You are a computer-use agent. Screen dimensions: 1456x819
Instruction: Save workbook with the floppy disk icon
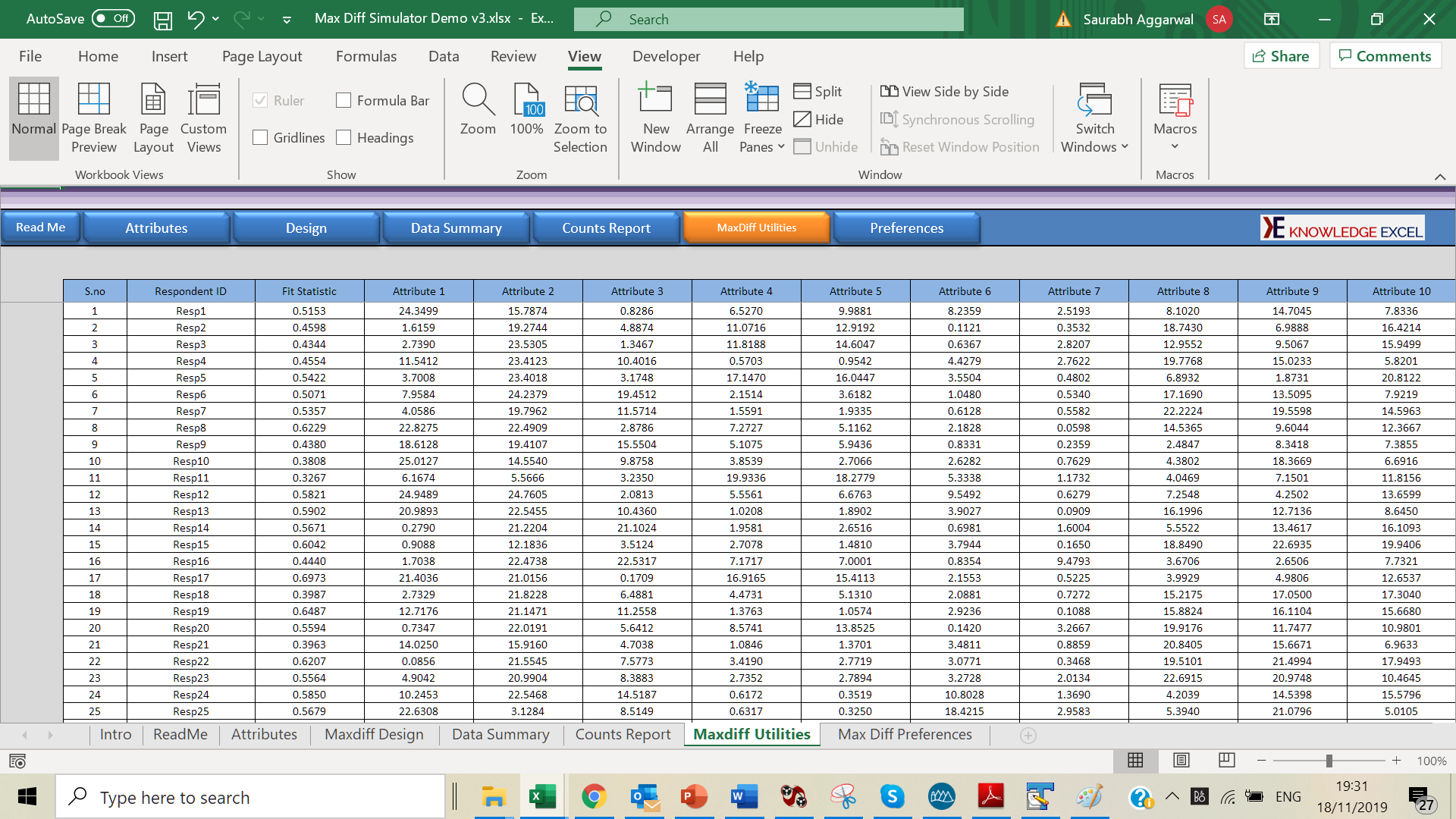tap(162, 20)
